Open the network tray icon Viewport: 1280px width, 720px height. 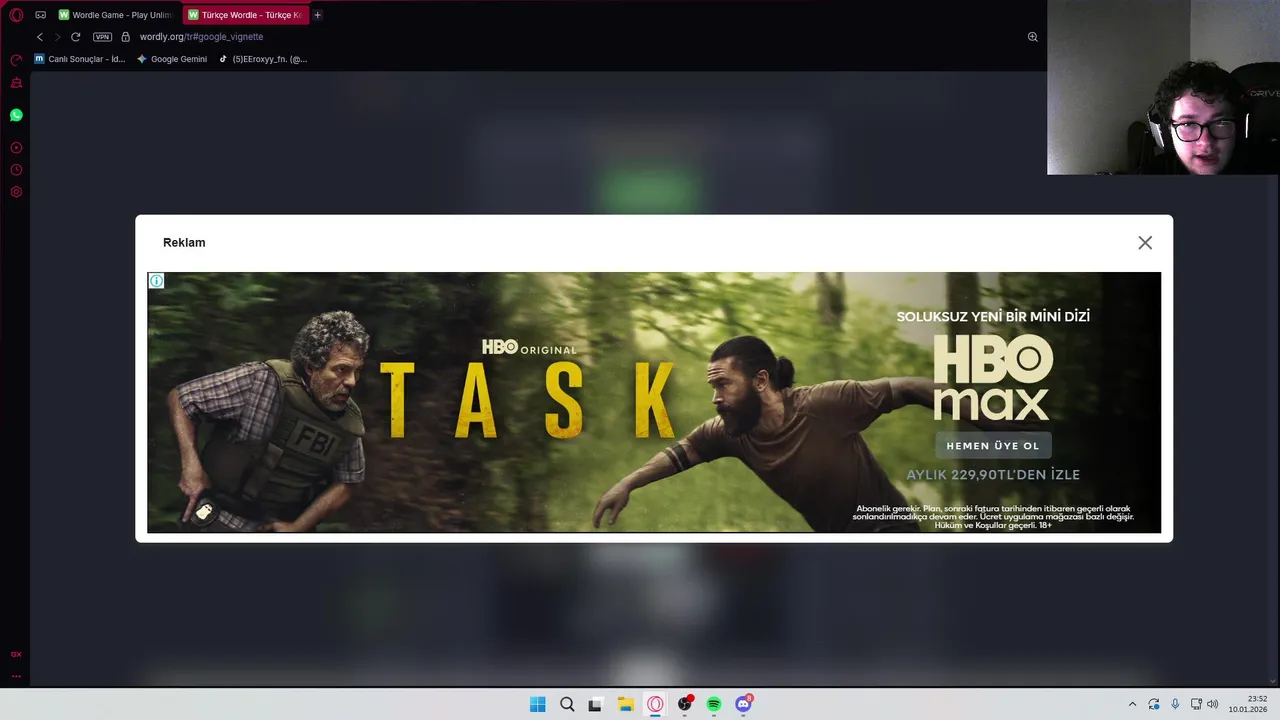pyautogui.click(x=1196, y=704)
